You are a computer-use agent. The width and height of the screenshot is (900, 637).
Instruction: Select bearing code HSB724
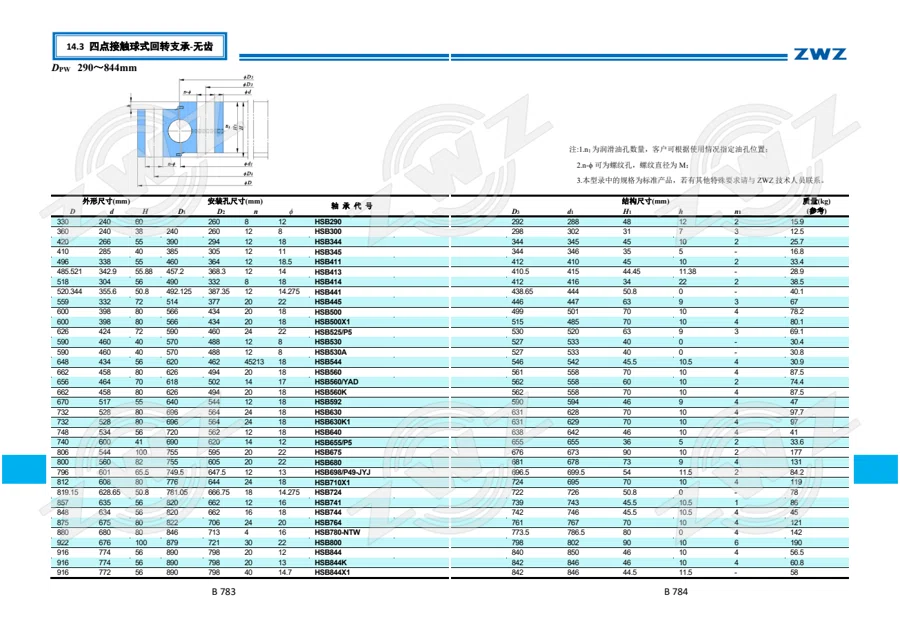(328, 492)
